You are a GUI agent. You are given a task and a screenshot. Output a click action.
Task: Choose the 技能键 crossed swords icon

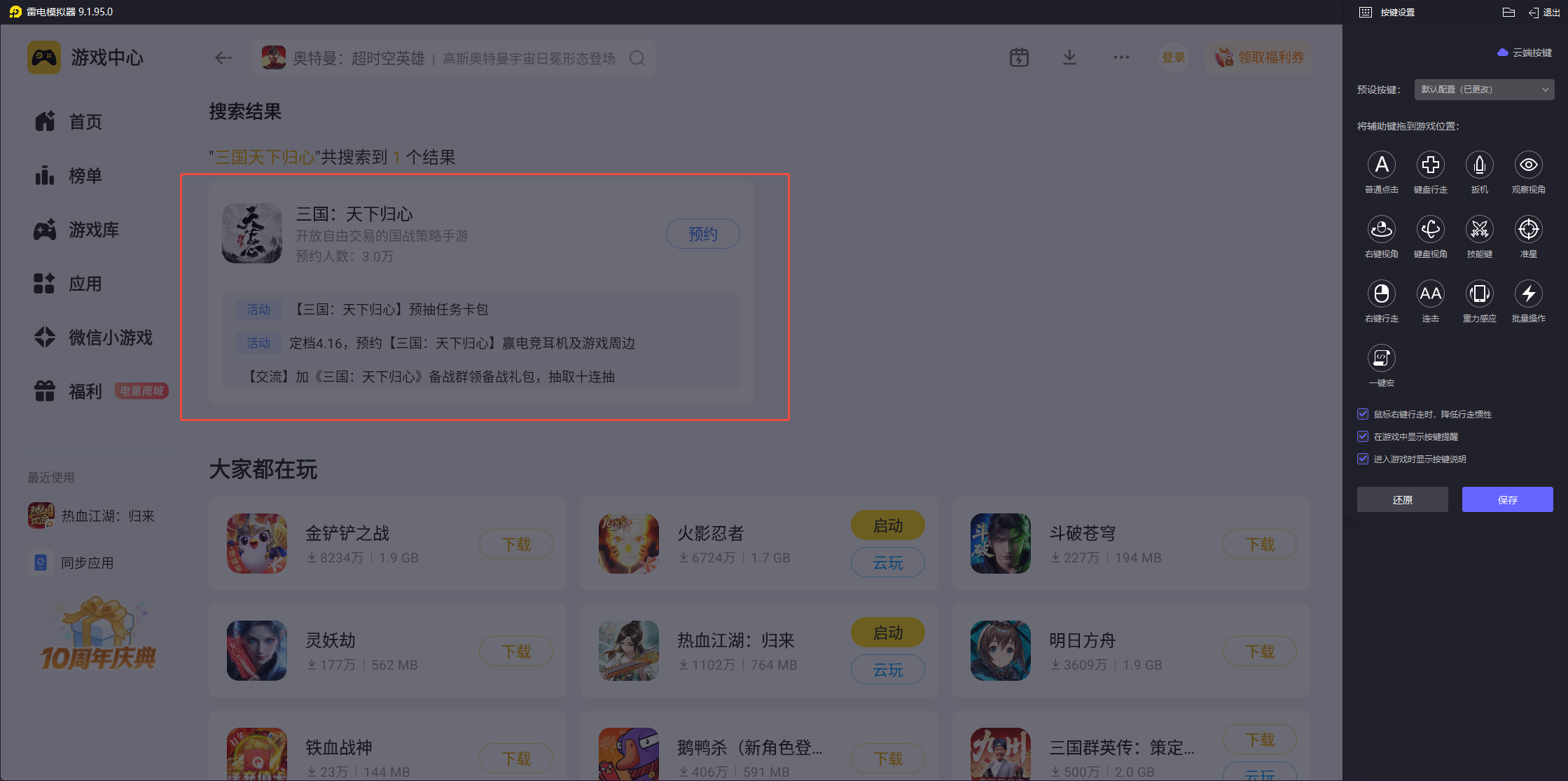[1479, 230]
